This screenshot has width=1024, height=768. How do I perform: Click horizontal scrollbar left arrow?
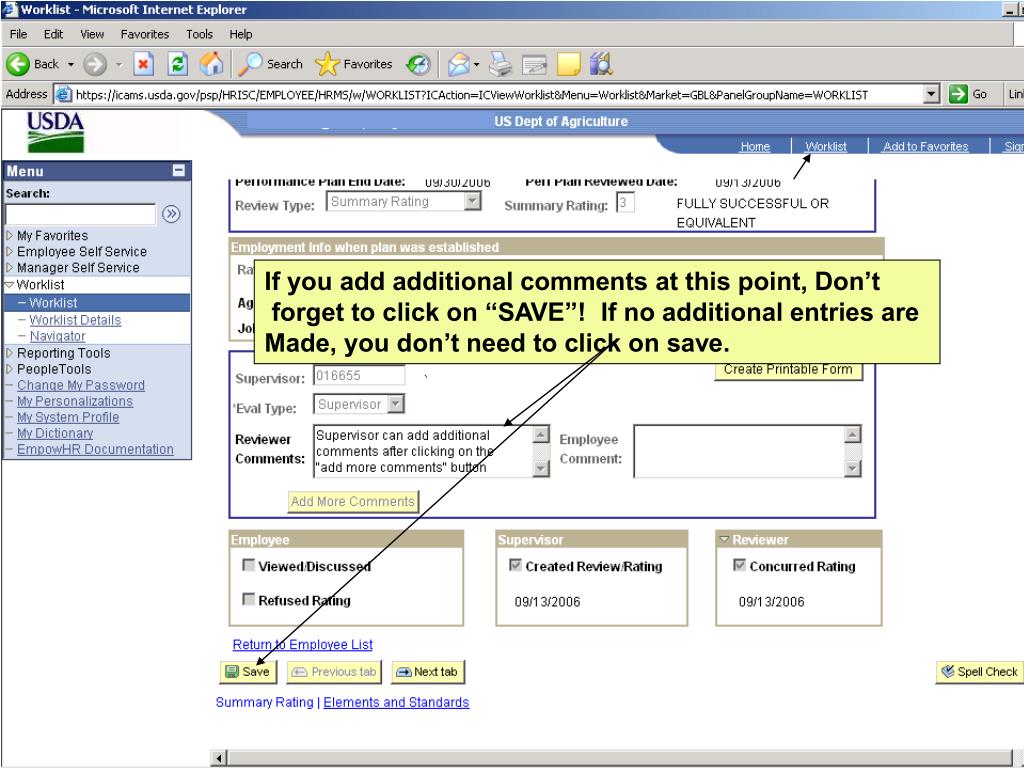219,758
